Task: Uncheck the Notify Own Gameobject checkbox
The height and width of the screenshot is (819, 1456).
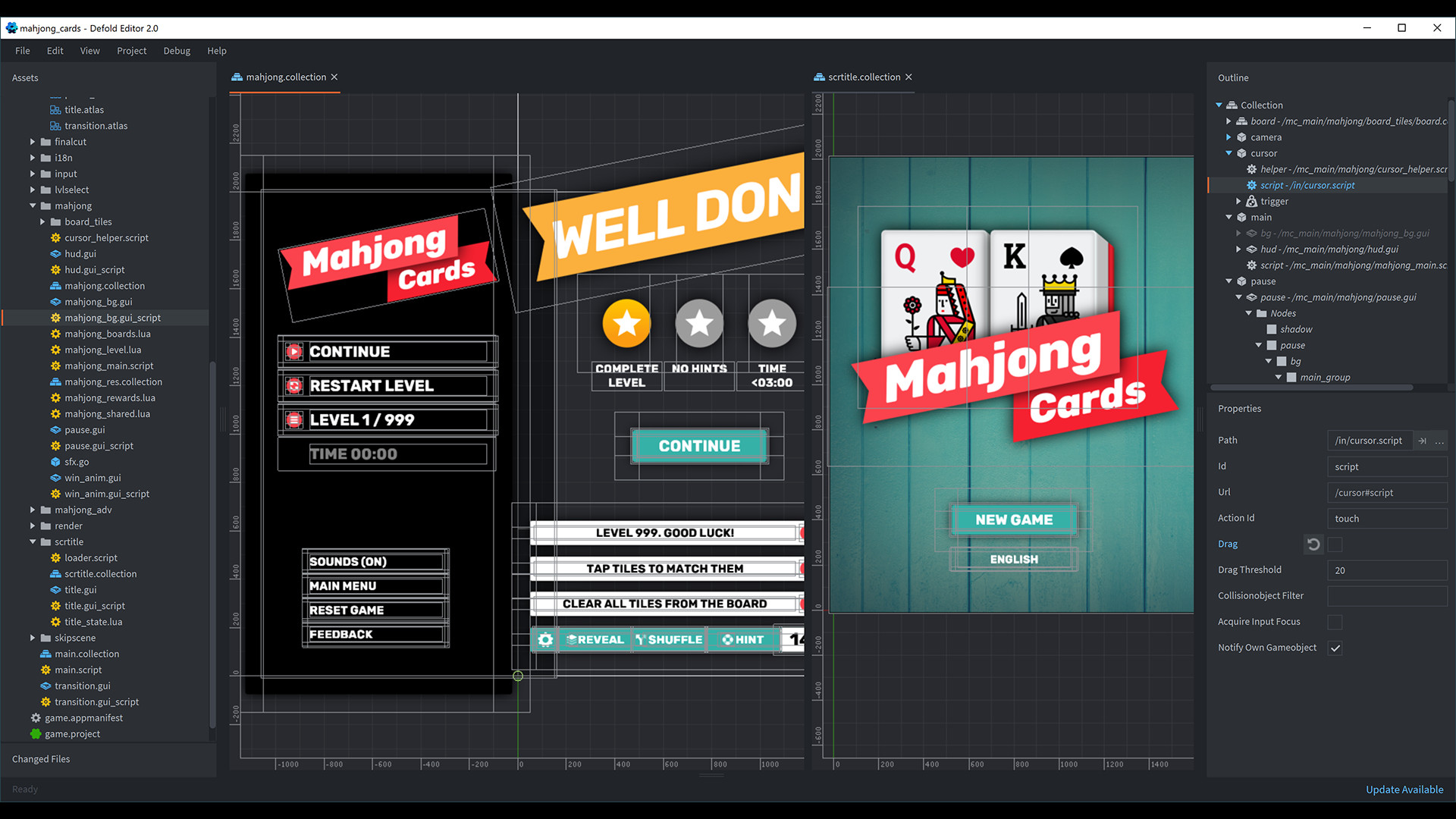Action: point(1335,648)
